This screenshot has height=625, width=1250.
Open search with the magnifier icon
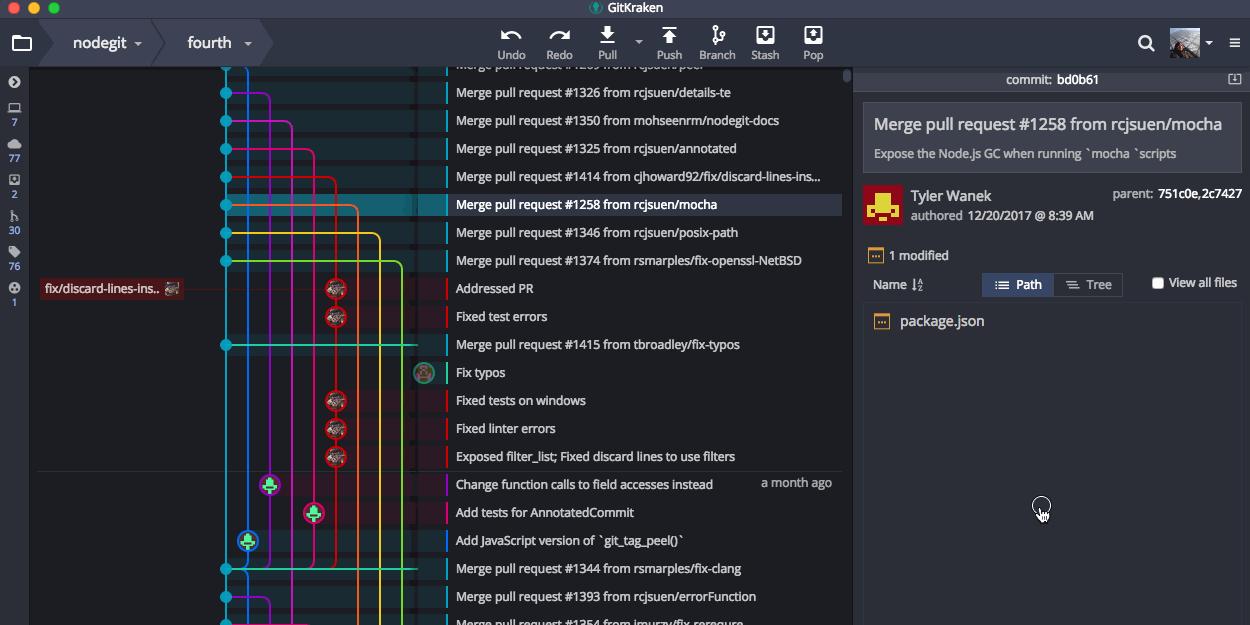pyautogui.click(x=1146, y=43)
